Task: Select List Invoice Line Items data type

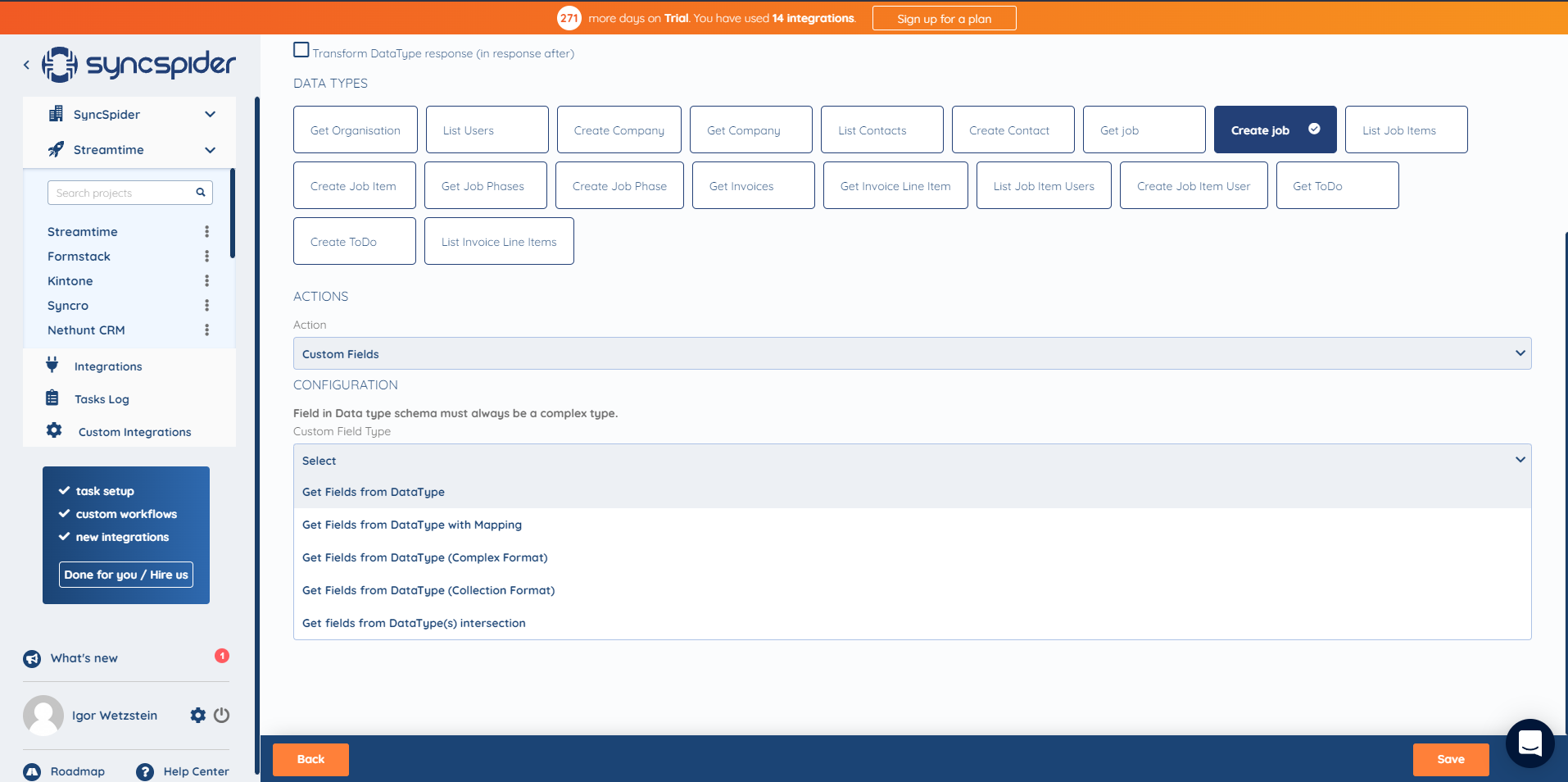Action: [499, 241]
